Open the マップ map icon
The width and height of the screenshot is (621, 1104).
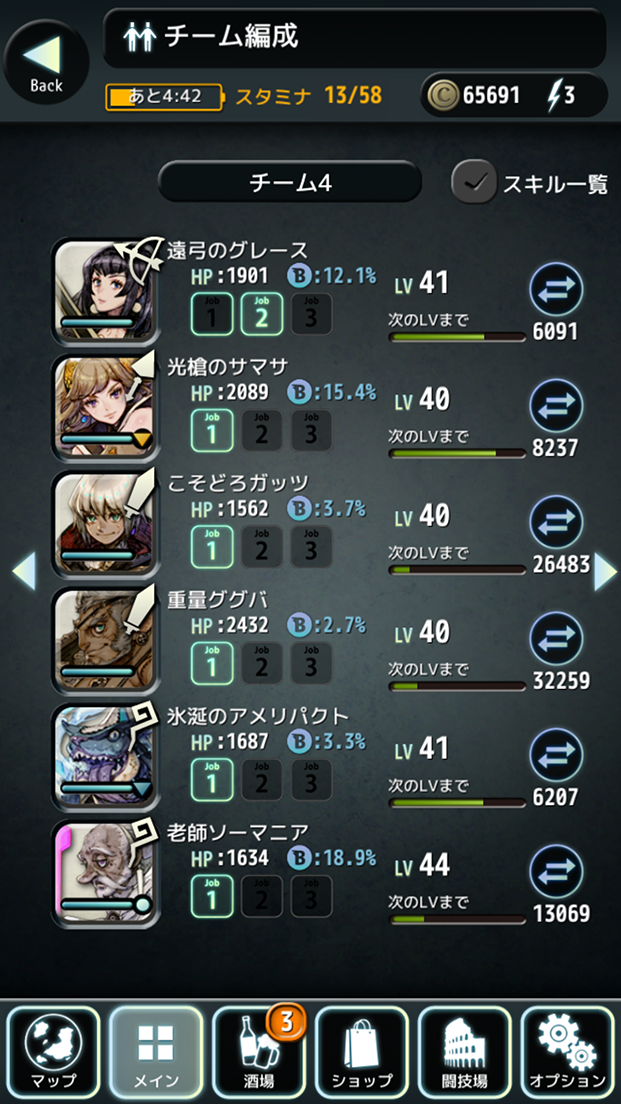[54, 1051]
